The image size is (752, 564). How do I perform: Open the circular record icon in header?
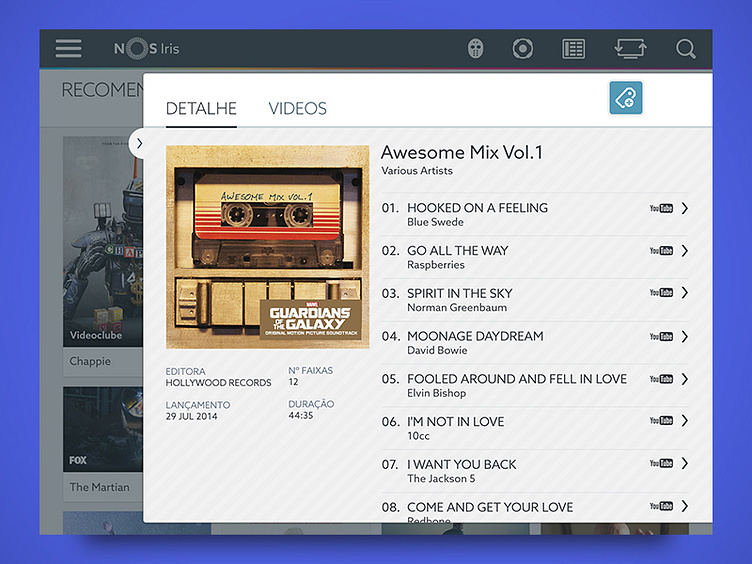[522, 48]
